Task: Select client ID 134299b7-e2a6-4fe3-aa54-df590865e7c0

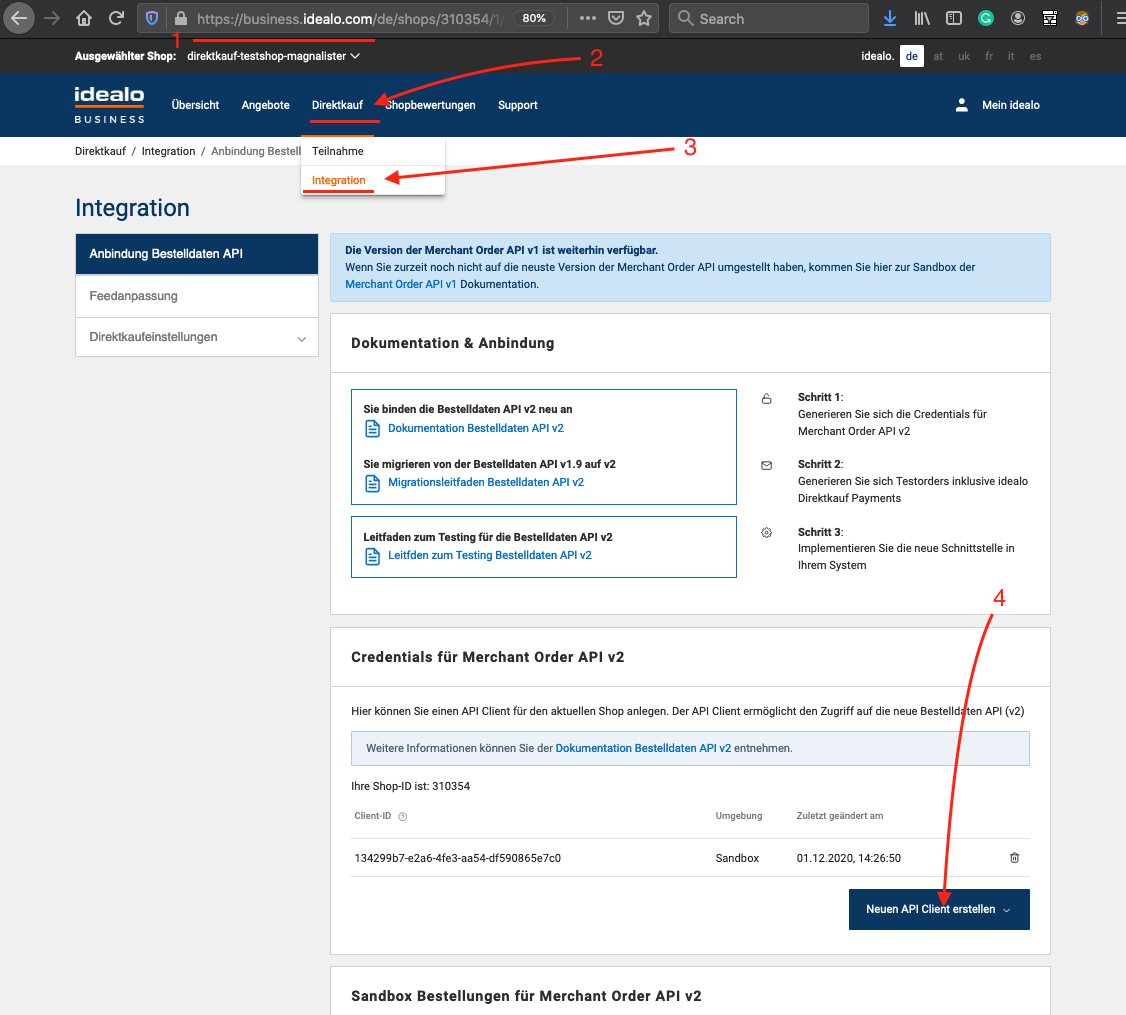Action: 457,858
